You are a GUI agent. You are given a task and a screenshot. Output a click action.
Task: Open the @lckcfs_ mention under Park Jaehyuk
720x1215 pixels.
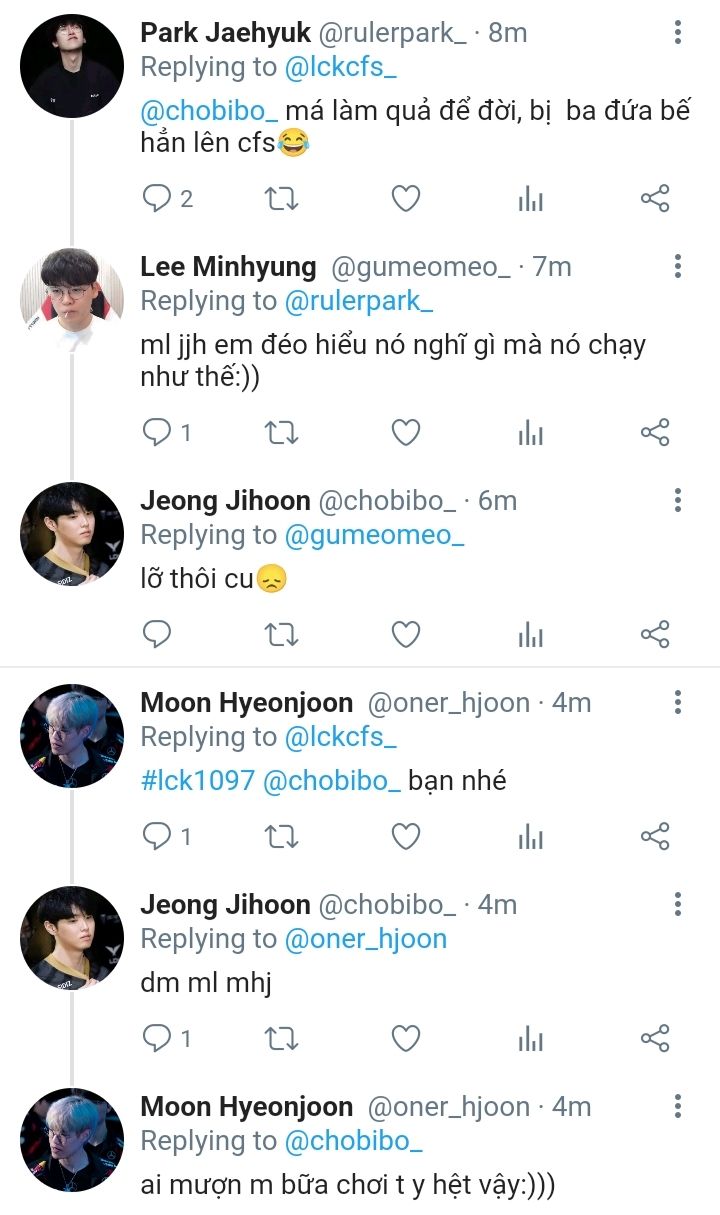tap(341, 67)
